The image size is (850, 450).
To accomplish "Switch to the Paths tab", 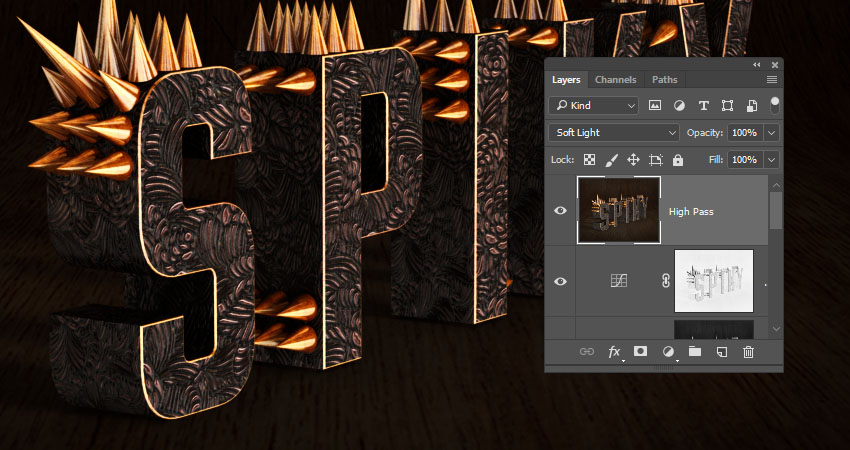I will point(665,80).
